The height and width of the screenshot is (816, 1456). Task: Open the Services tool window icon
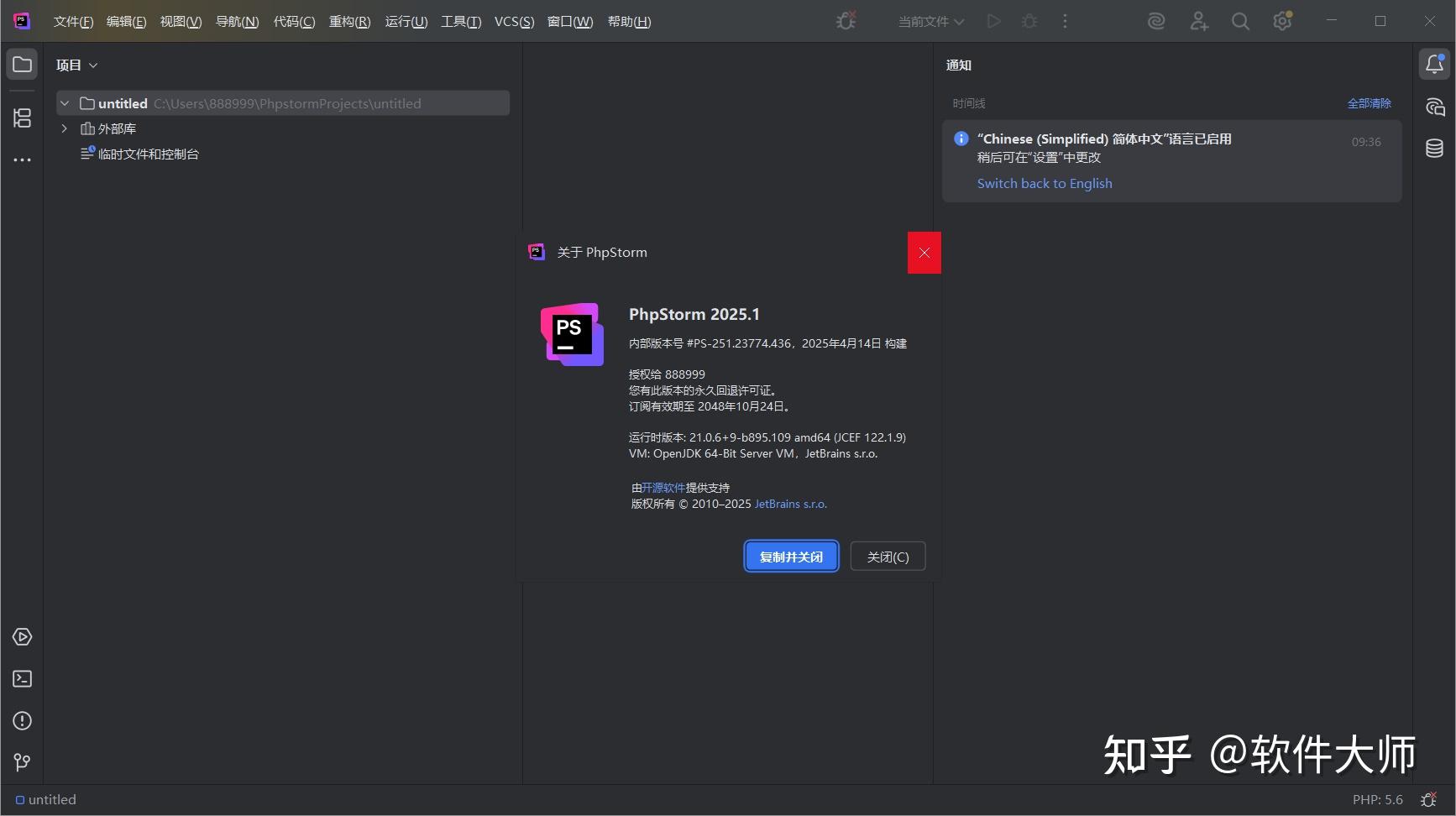[23, 637]
